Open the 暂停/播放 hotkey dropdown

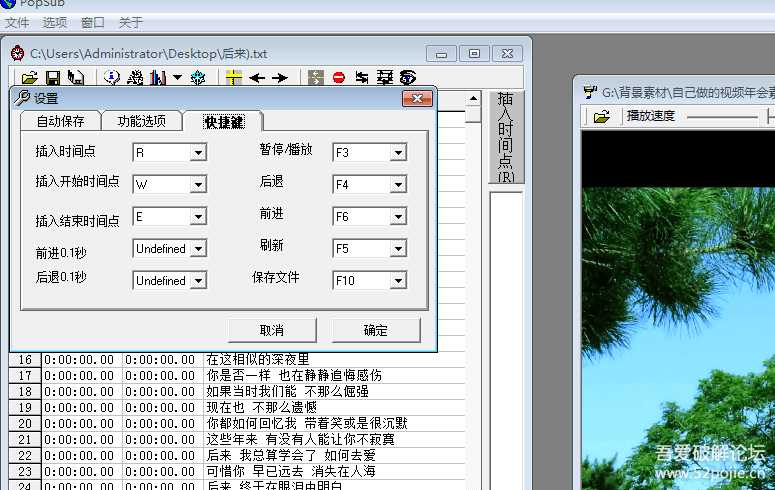point(398,153)
